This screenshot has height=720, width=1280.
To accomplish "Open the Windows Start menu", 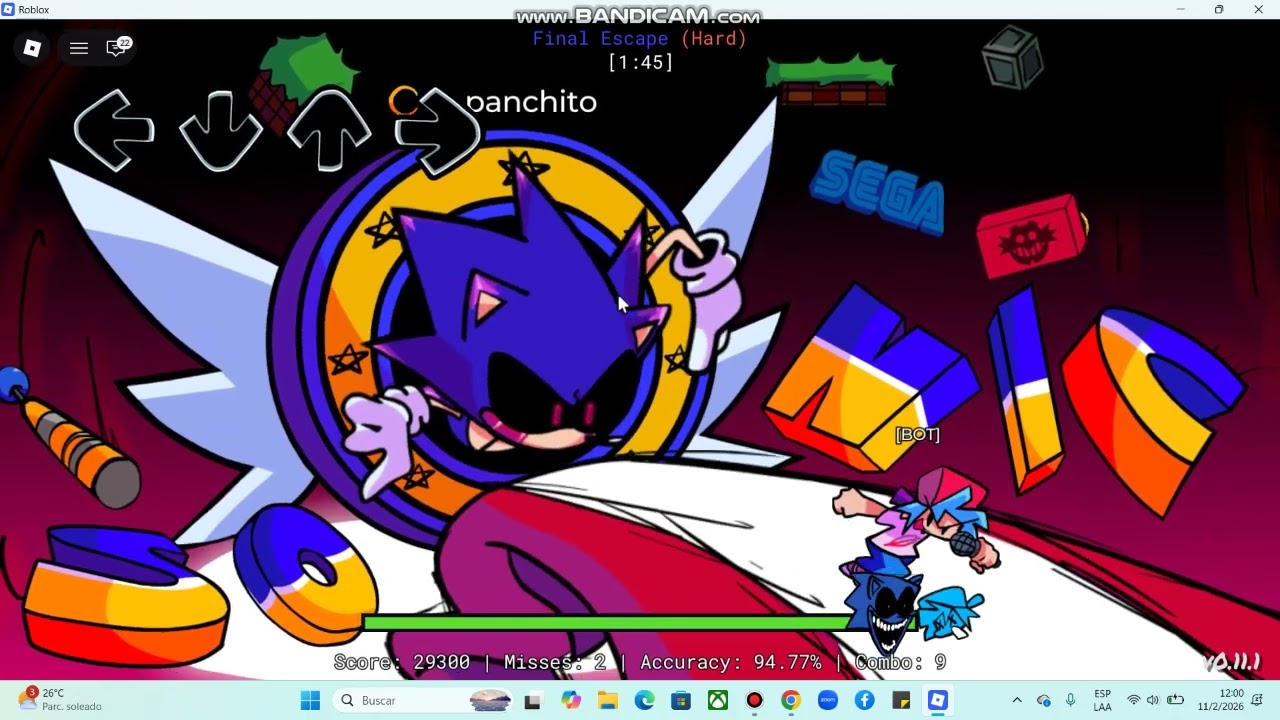I will coord(310,700).
